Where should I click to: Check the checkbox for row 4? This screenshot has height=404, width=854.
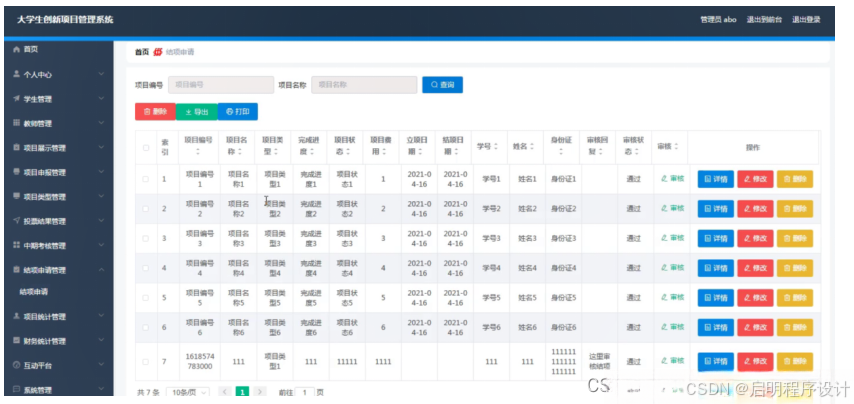point(145,268)
